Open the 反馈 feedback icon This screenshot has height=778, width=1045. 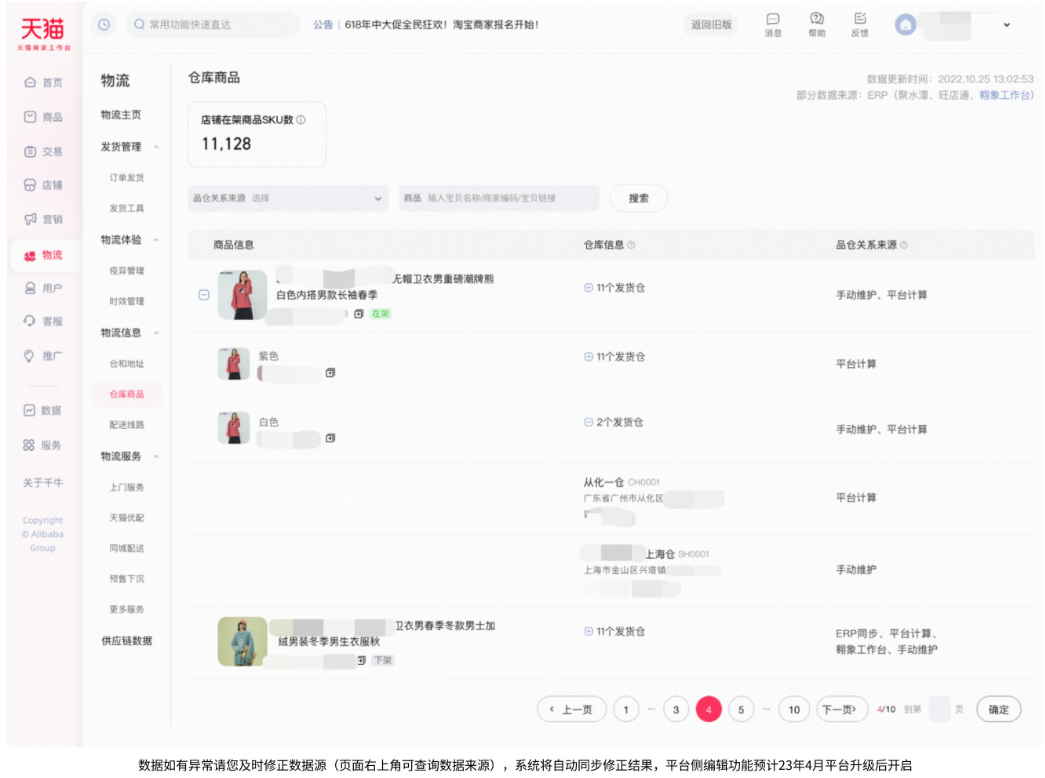tap(859, 24)
